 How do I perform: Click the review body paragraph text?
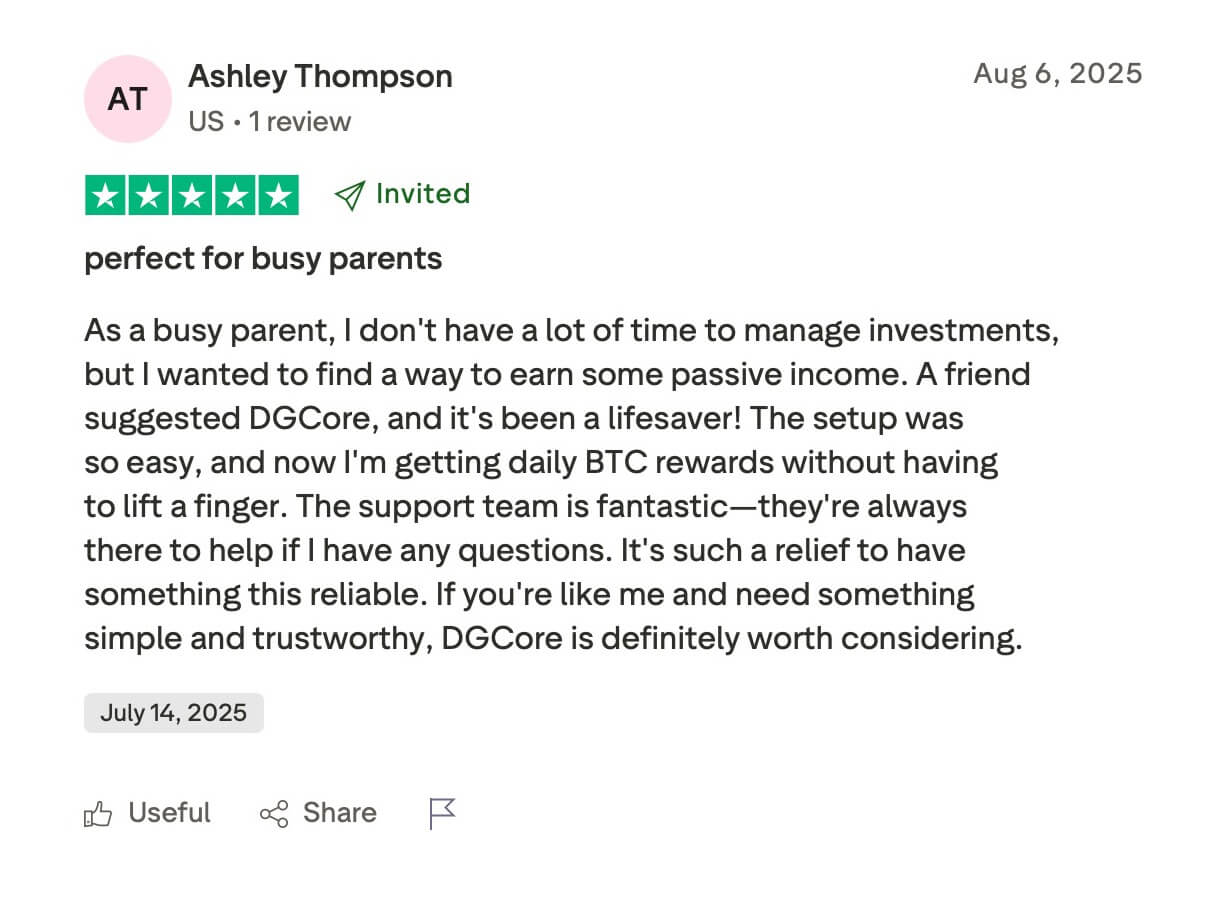pos(570,484)
